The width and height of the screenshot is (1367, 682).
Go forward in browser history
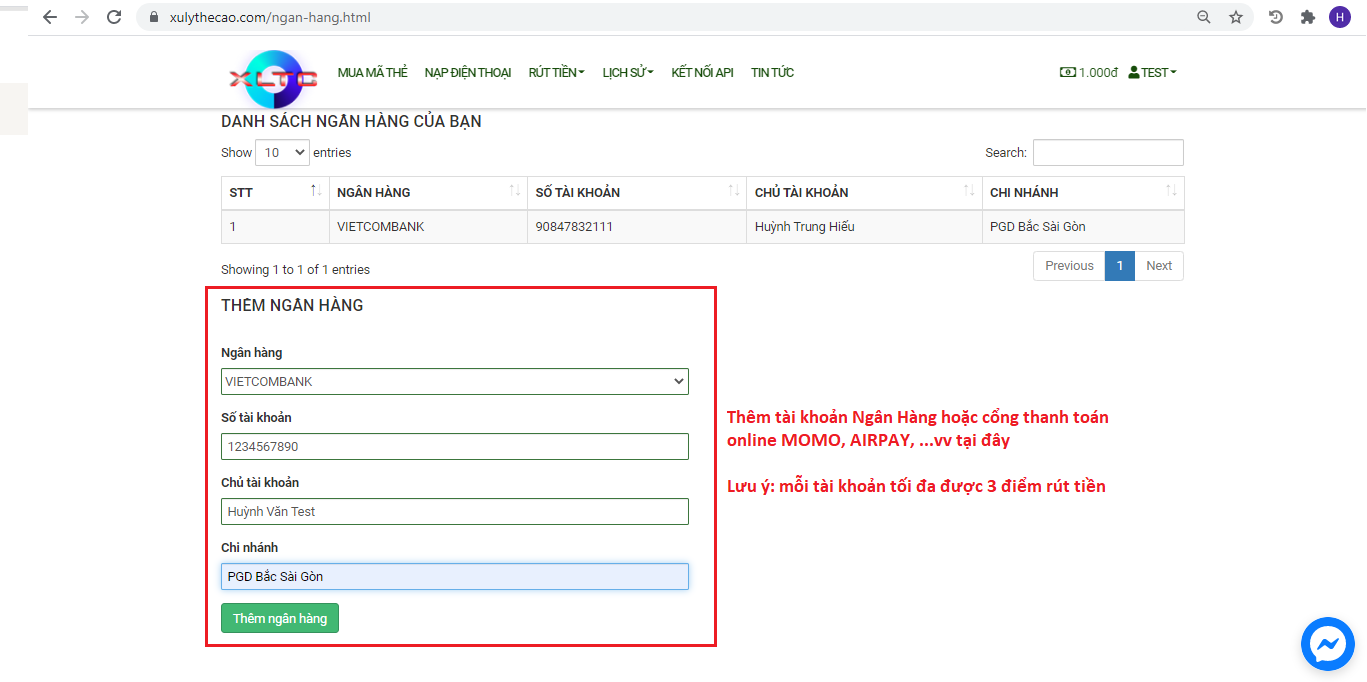(x=82, y=17)
